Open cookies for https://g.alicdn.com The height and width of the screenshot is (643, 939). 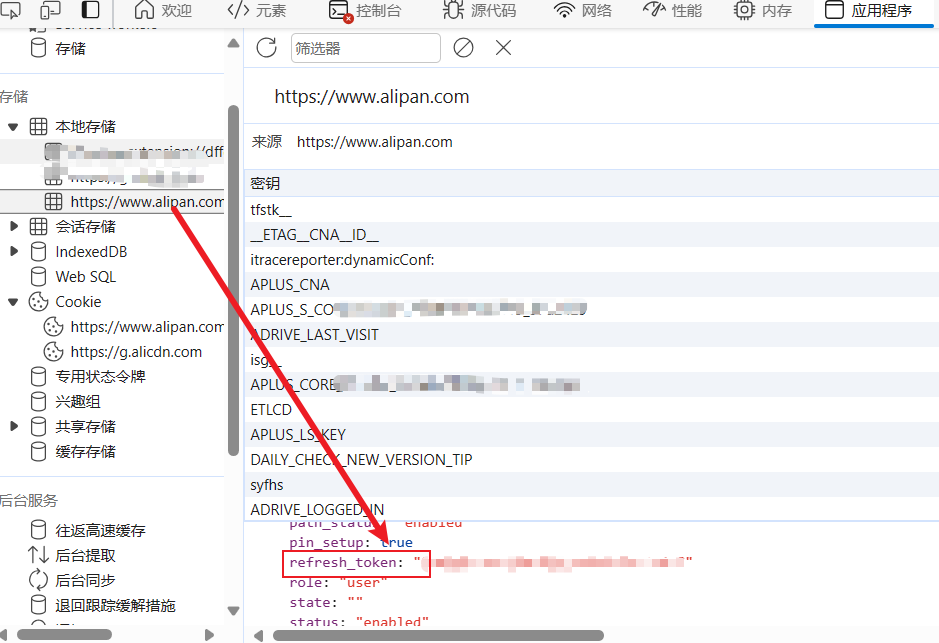point(136,352)
